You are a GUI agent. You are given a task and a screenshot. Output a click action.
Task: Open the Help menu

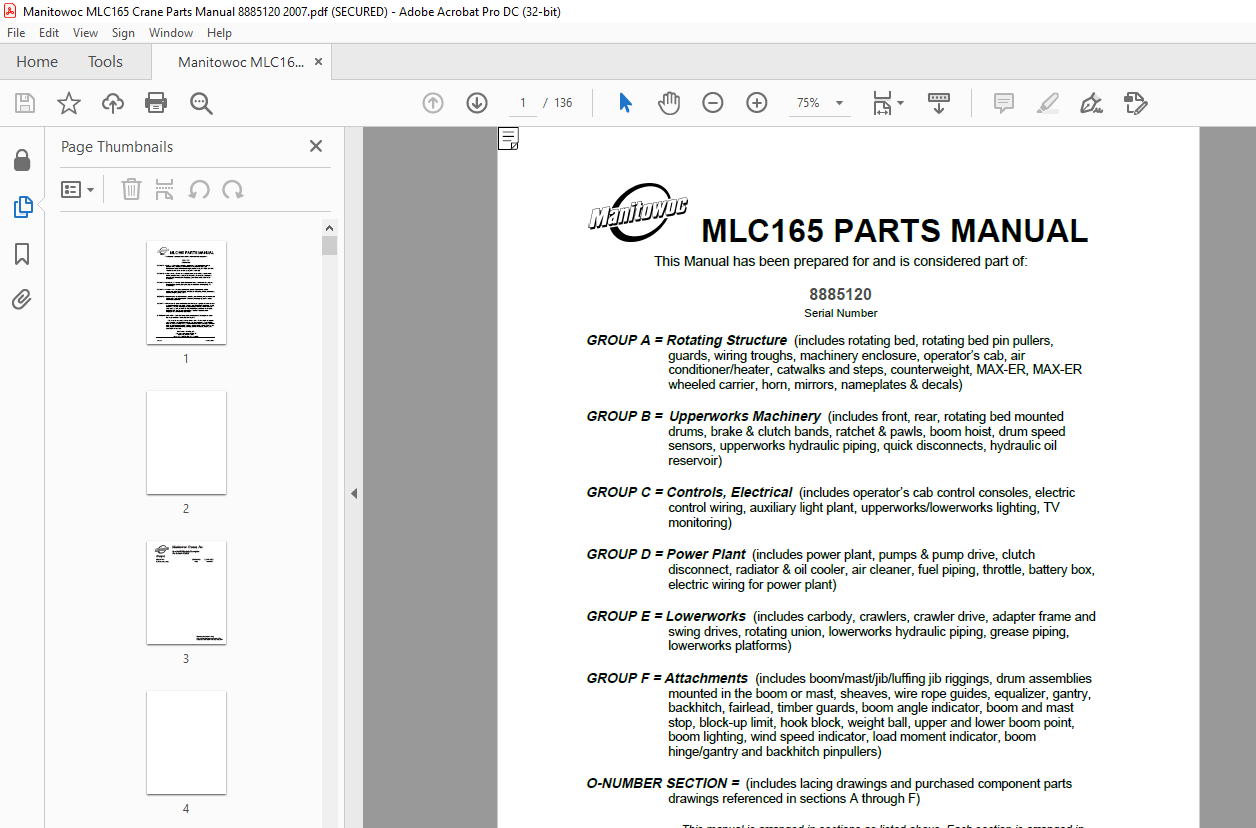[219, 33]
